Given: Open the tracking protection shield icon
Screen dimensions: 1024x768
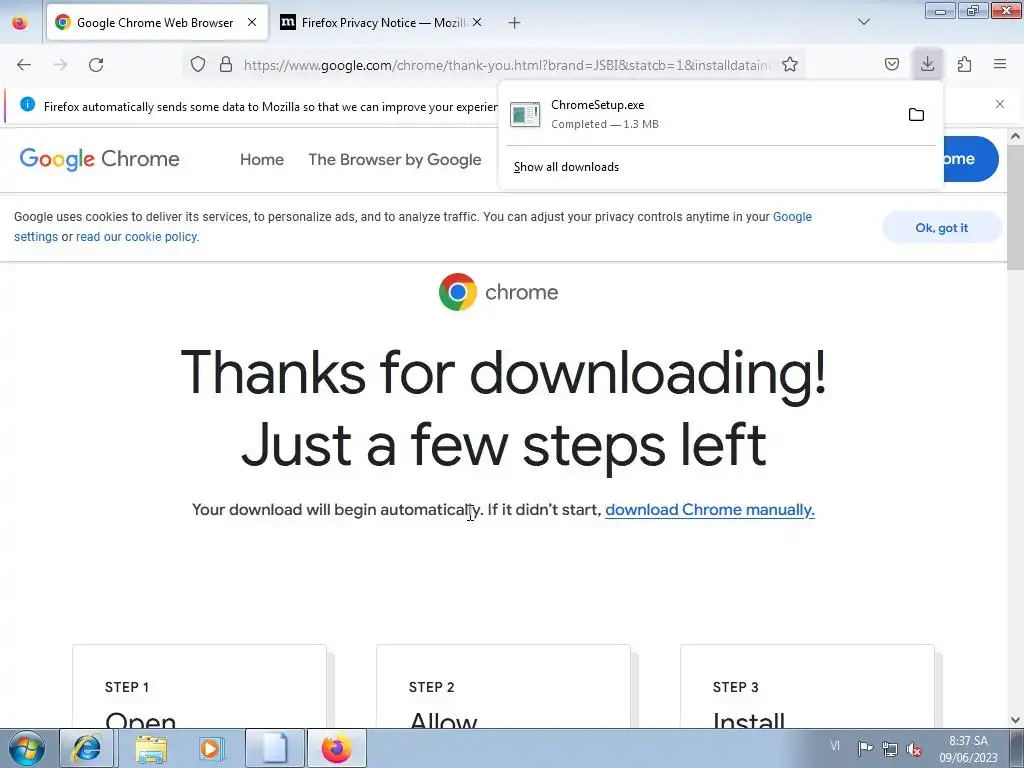Looking at the screenshot, I should [198, 64].
